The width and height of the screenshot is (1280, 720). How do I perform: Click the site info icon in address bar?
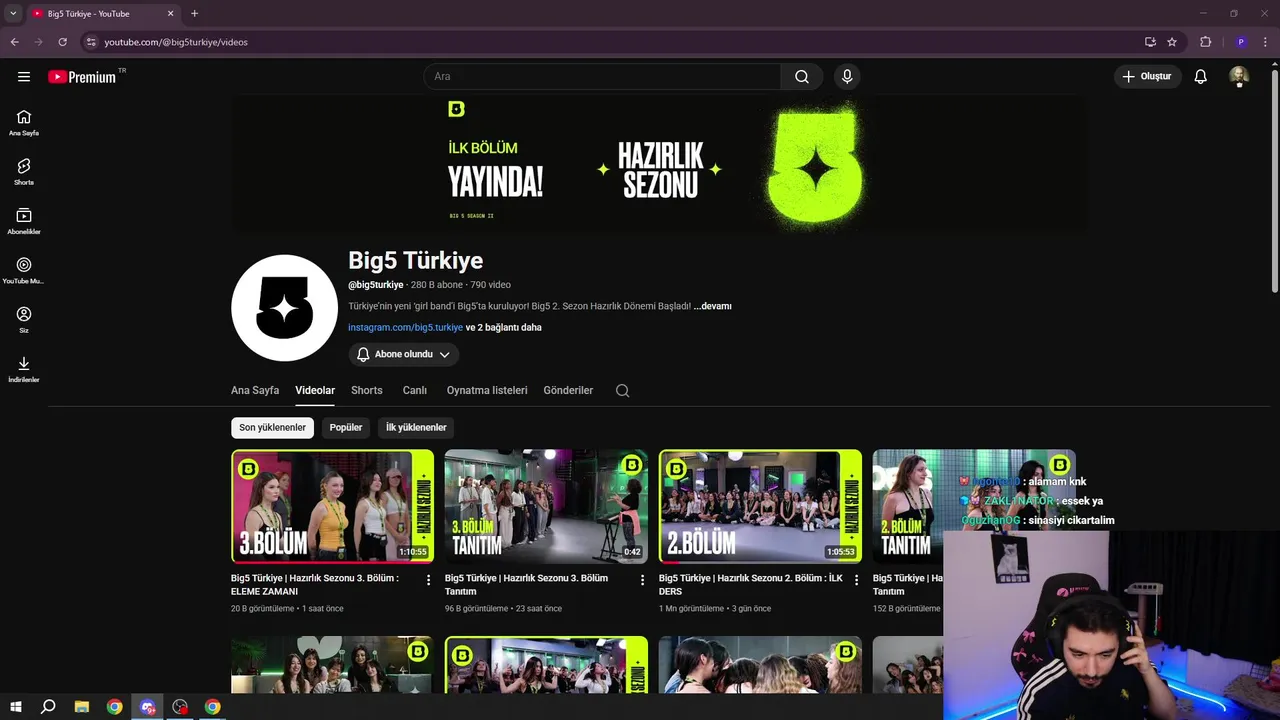(91, 42)
